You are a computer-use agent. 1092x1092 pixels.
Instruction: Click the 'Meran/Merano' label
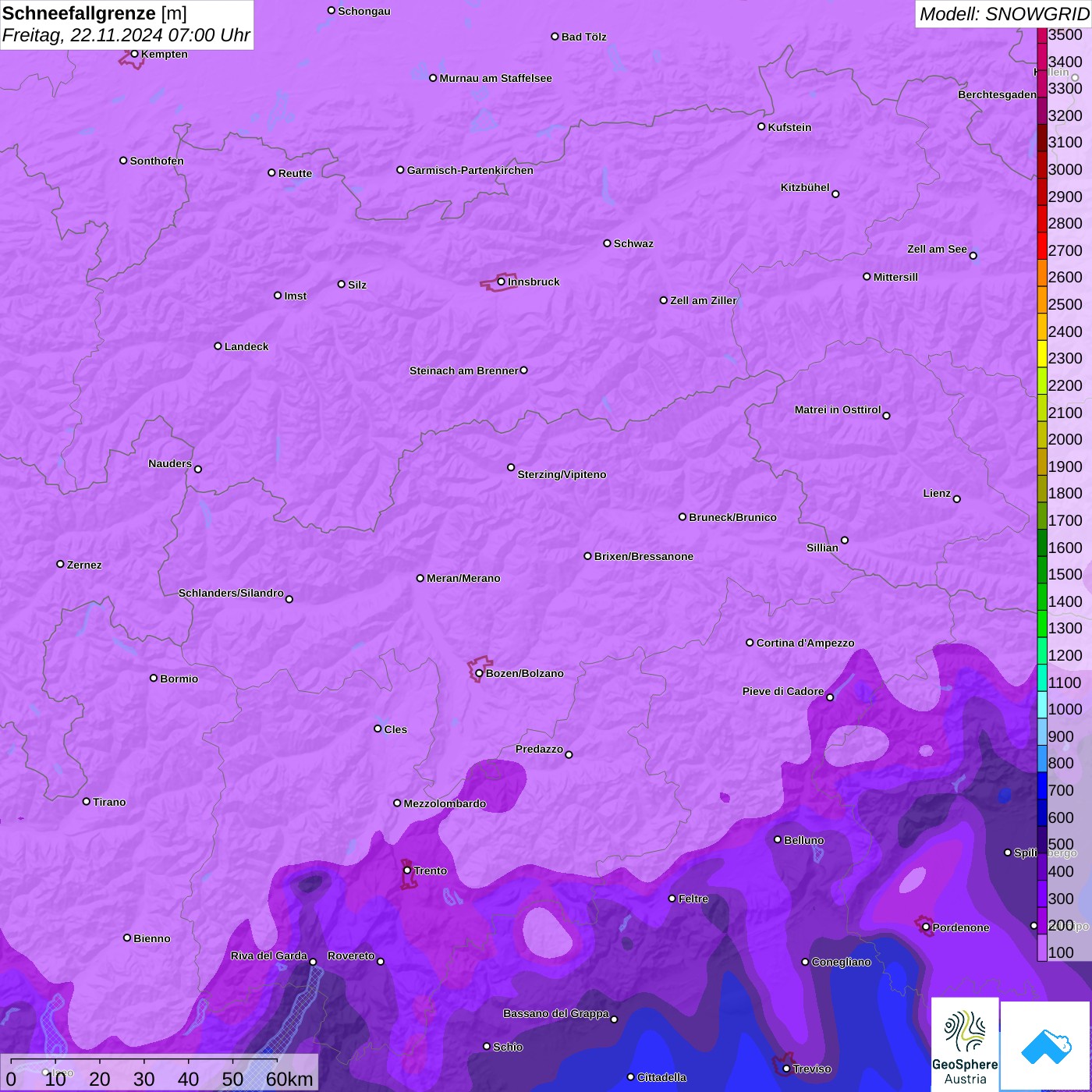pos(463,578)
